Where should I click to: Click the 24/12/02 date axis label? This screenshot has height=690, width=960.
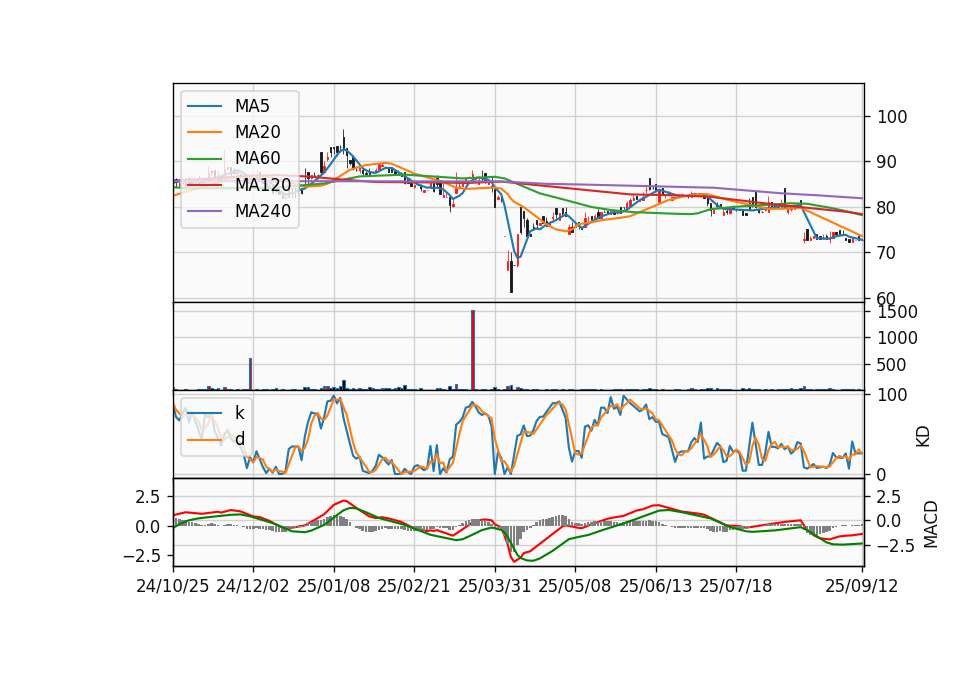coord(253,586)
